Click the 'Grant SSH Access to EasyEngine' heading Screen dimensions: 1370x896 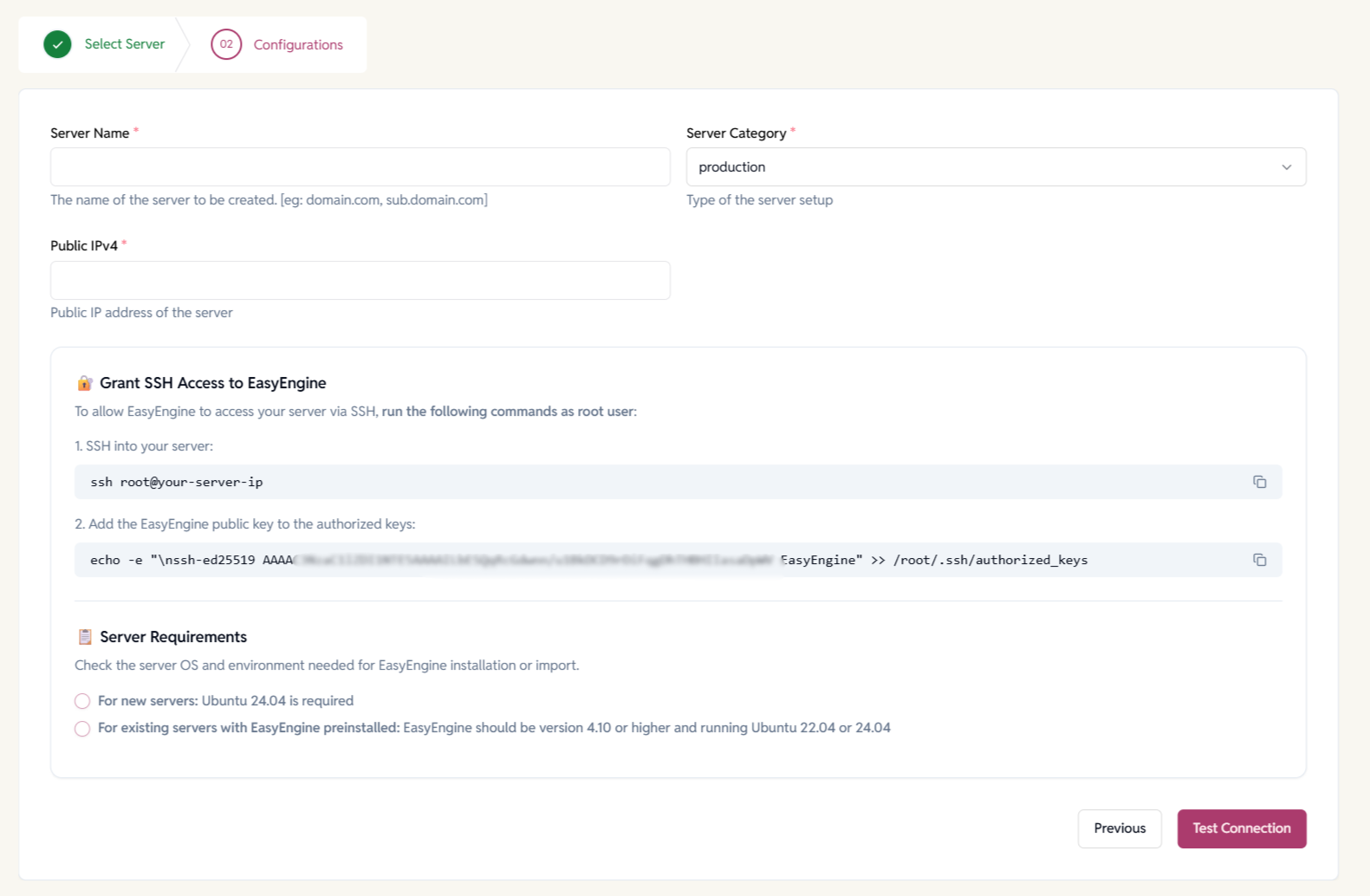pyautogui.click(x=213, y=383)
